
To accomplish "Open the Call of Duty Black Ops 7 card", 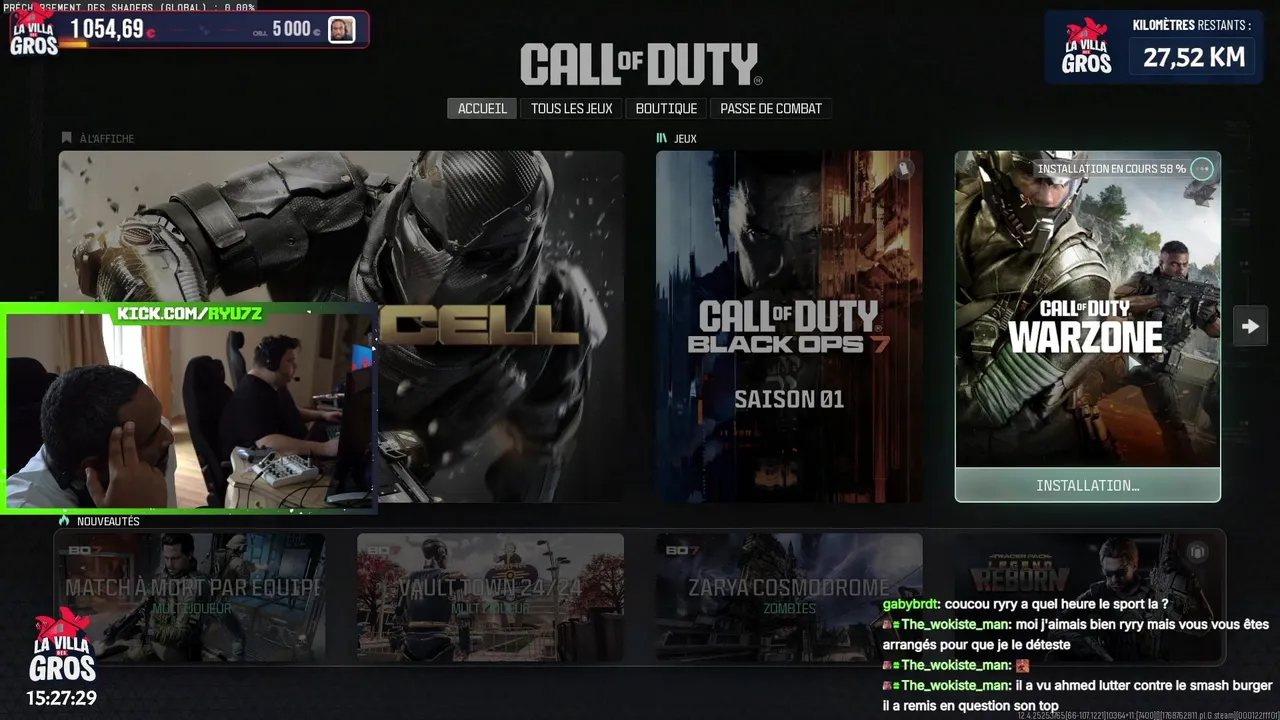I will 789,326.
